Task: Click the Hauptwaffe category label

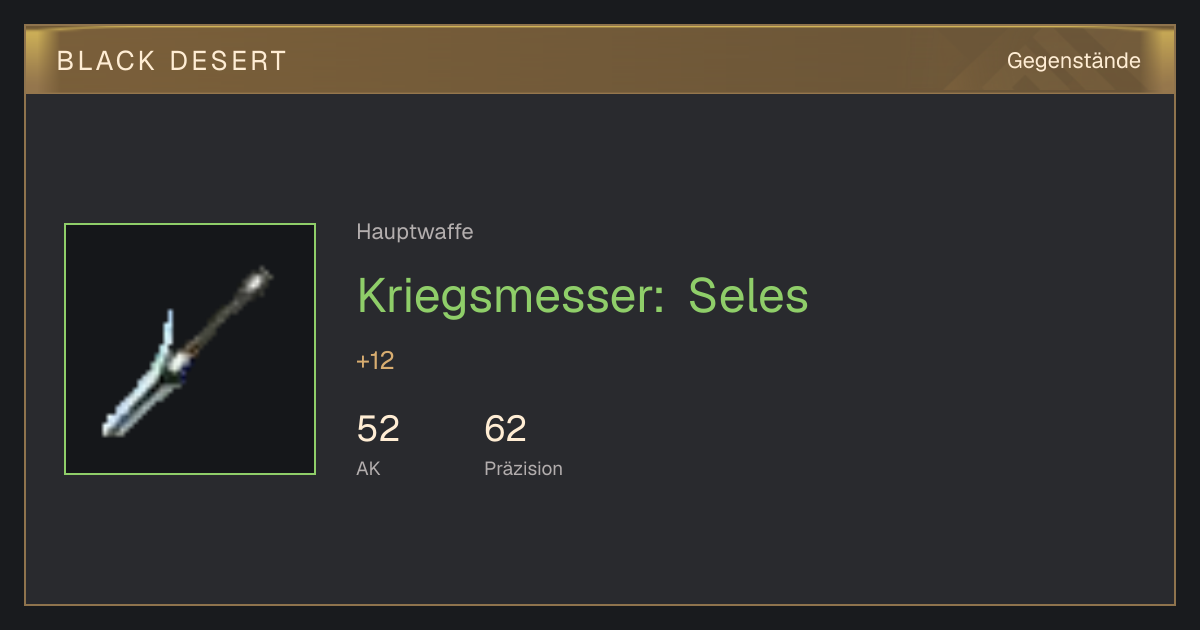Action: coord(415,232)
